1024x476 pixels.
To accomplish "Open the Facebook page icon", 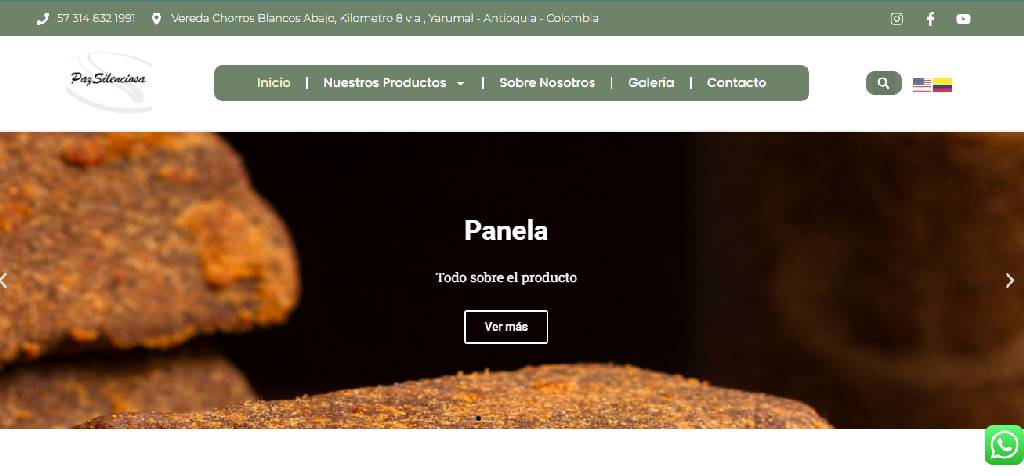I will (x=930, y=19).
